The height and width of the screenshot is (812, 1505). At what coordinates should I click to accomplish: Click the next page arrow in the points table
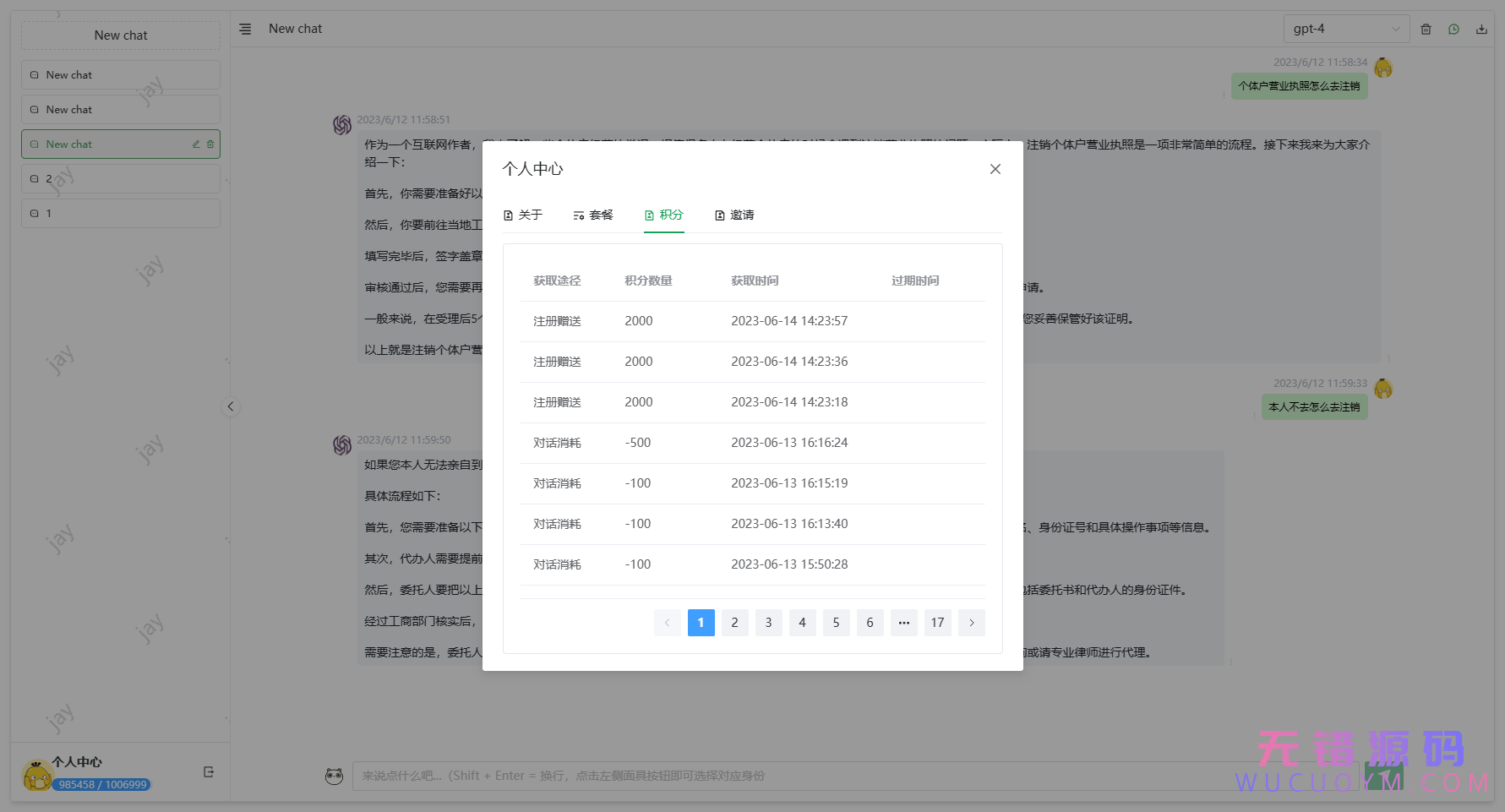(971, 623)
